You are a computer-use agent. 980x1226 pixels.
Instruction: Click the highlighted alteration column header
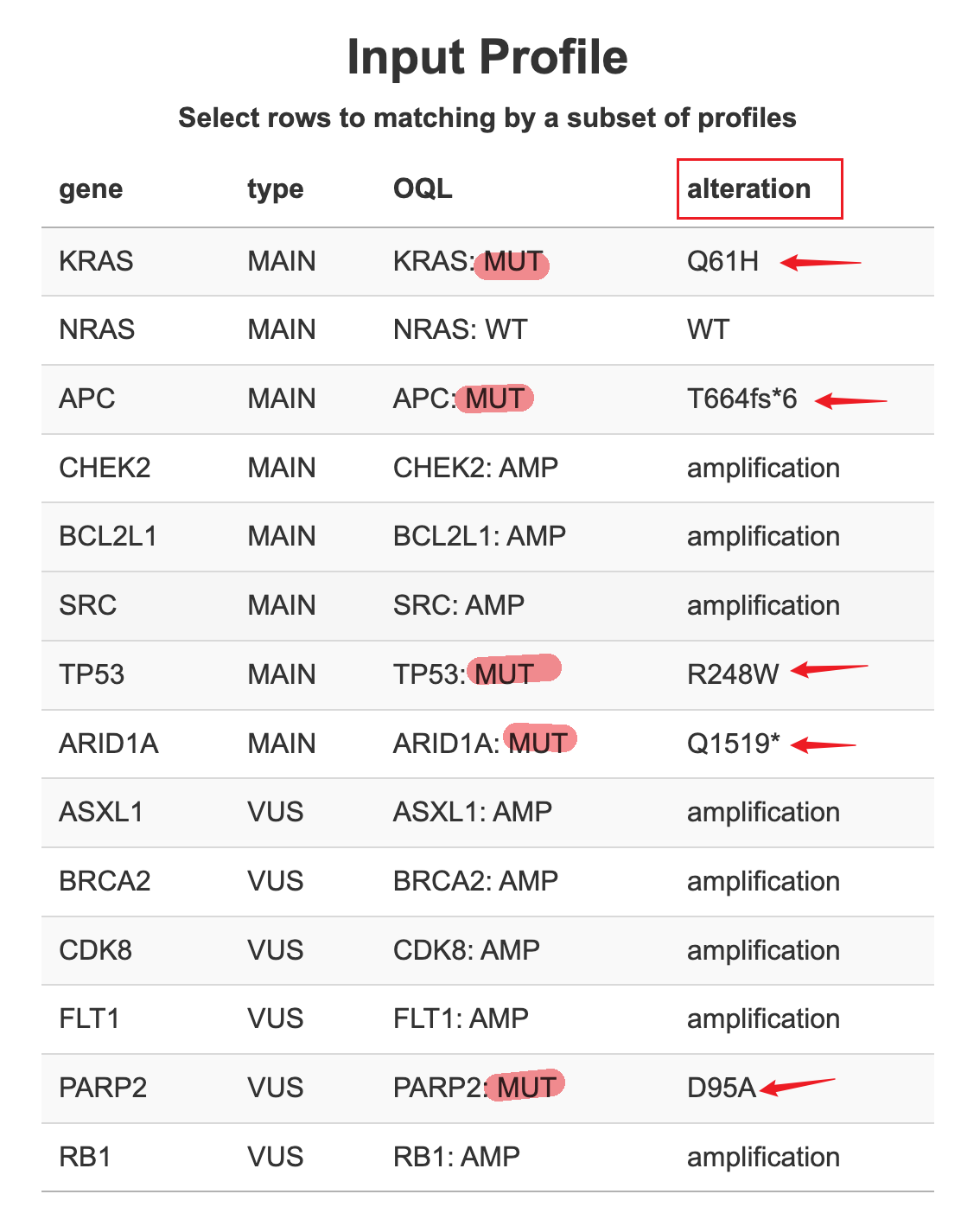point(748,189)
